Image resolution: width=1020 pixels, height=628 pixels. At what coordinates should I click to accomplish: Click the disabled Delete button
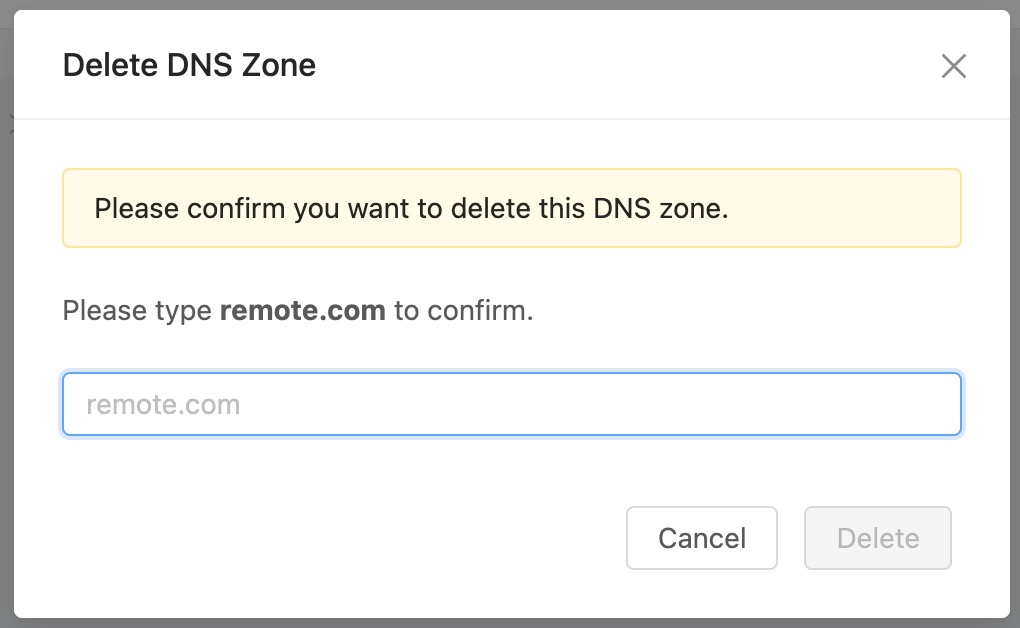tap(877, 538)
